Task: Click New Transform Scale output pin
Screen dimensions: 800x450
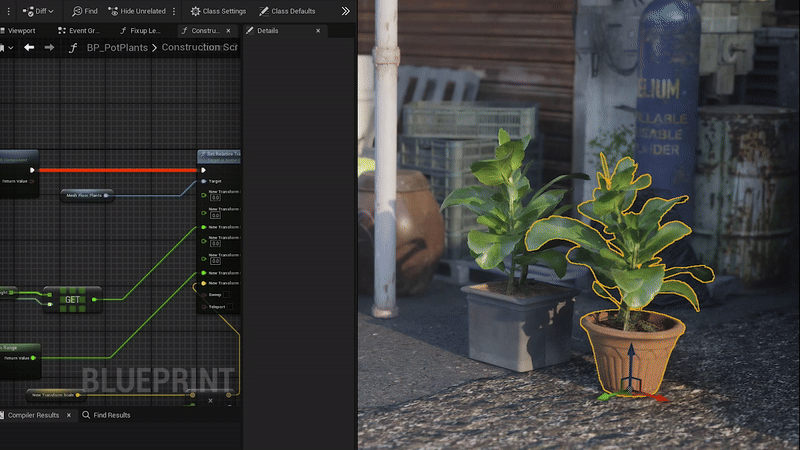Action: click(x=78, y=395)
